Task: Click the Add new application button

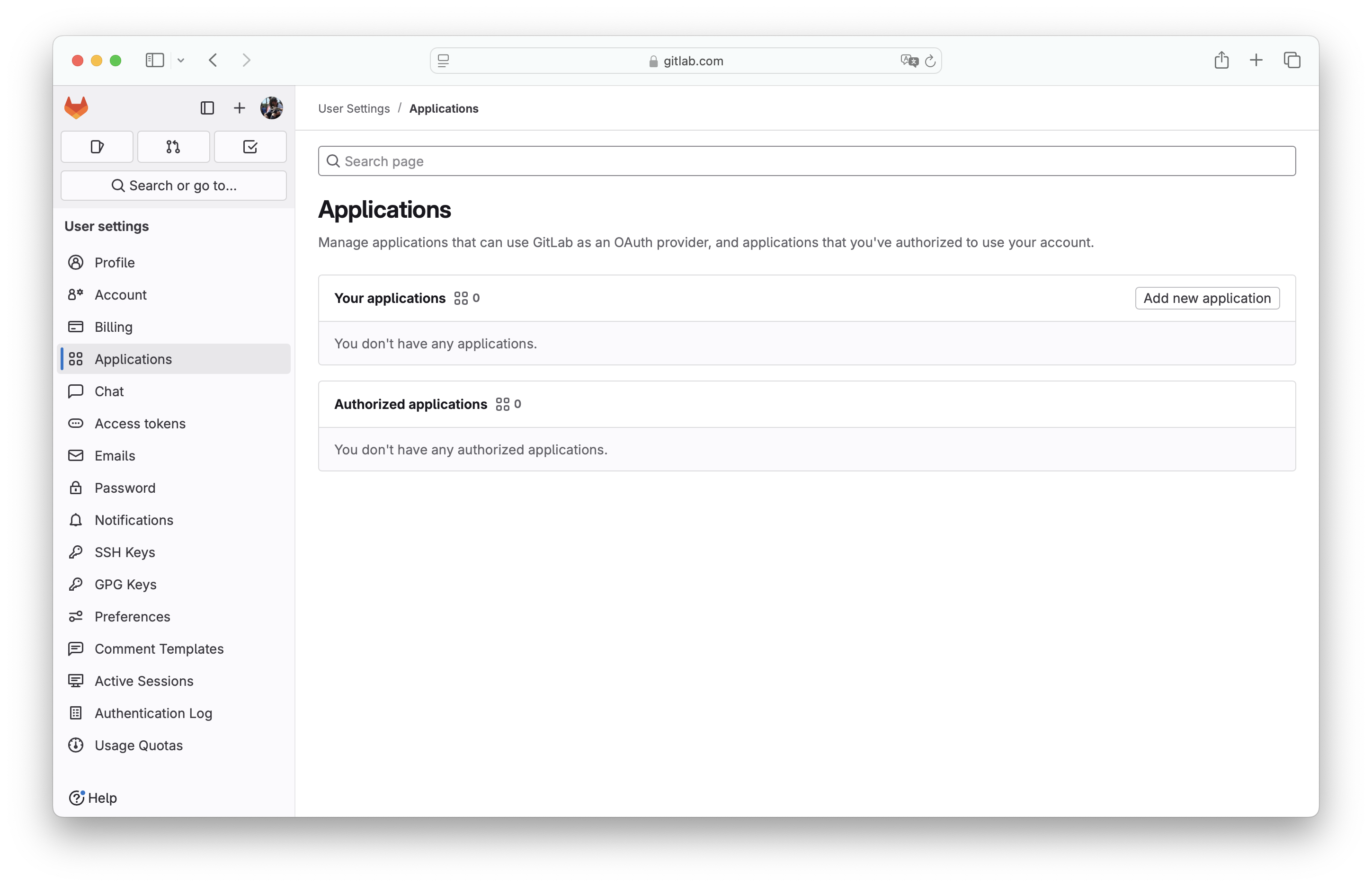Action: pos(1207,298)
